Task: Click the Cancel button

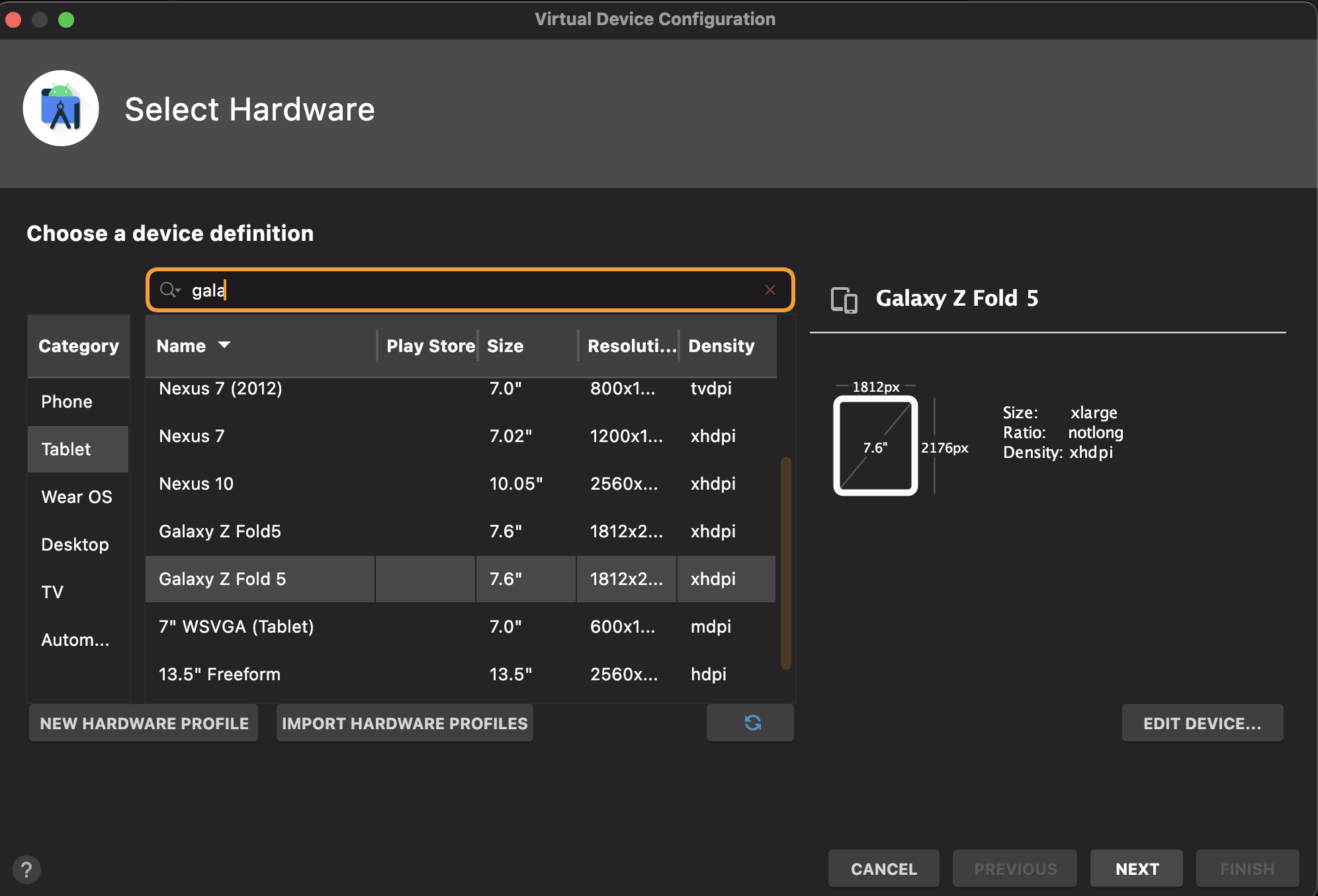Action: click(x=883, y=868)
